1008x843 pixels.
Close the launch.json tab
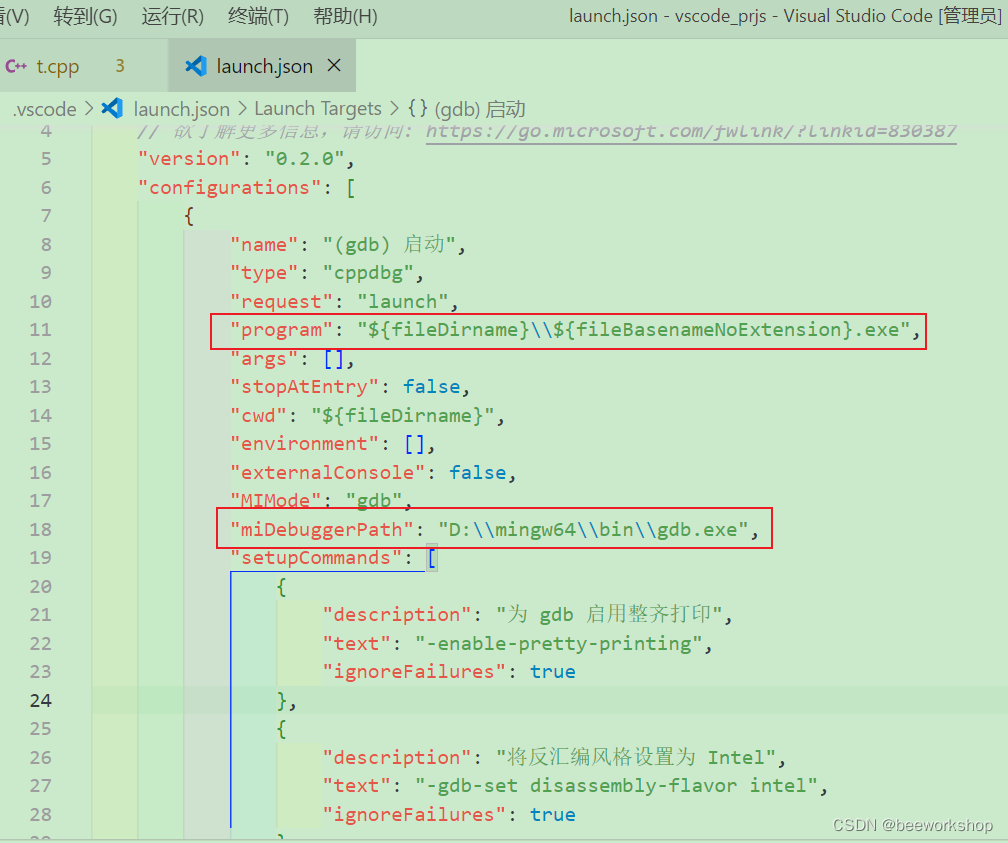pyautogui.click(x=334, y=65)
